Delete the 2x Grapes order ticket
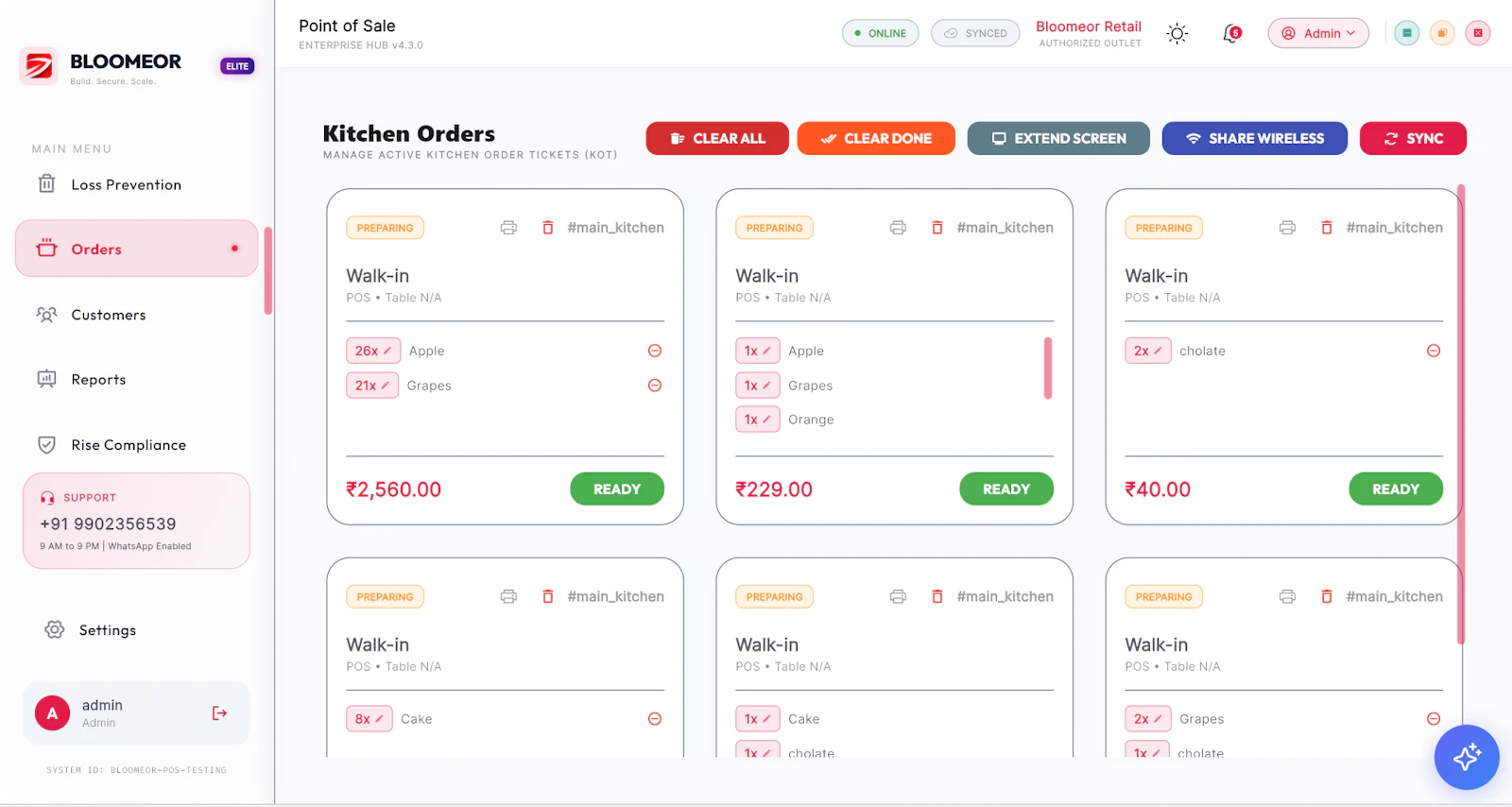 point(1327,596)
